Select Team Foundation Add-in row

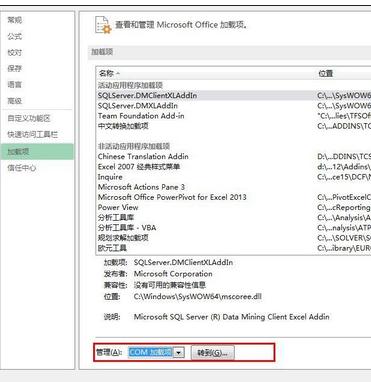tap(233, 116)
